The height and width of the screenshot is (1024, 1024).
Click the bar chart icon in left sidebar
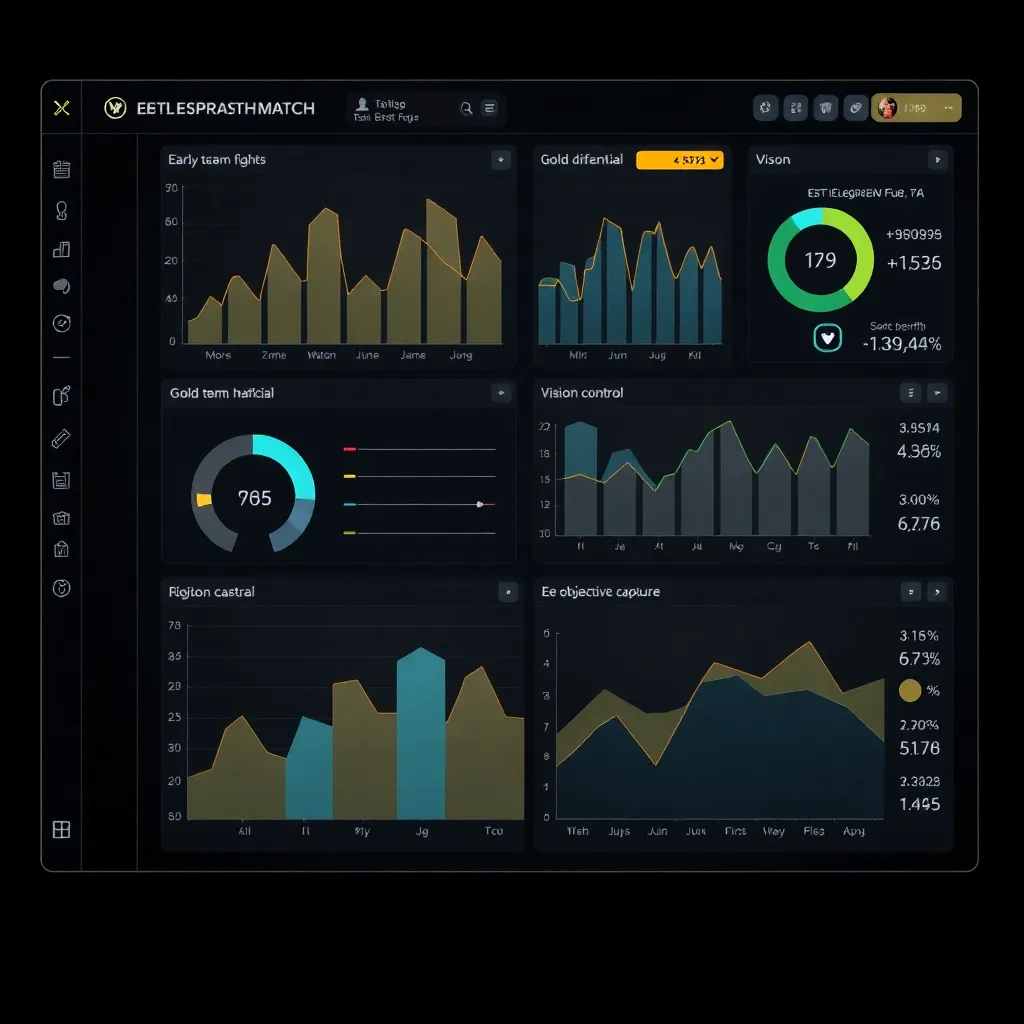click(61, 249)
